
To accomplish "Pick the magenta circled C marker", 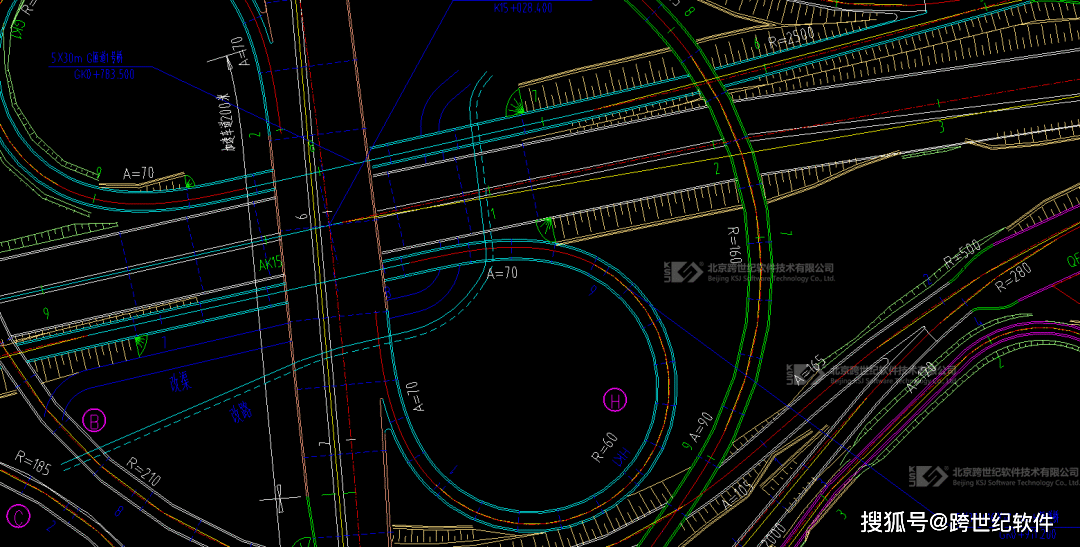I will click(x=18, y=517).
